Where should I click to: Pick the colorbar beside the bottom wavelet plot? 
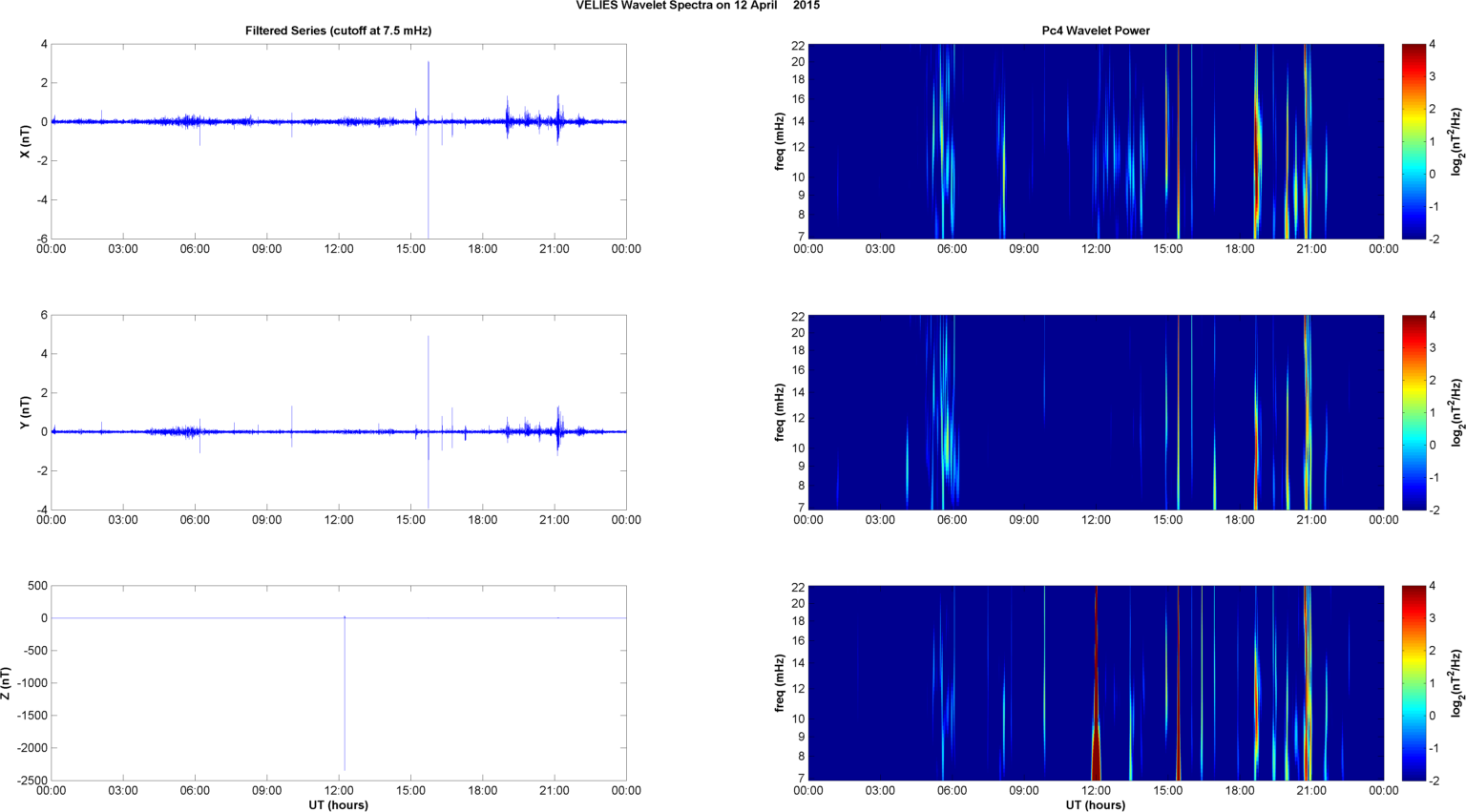tap(1414, 683)
